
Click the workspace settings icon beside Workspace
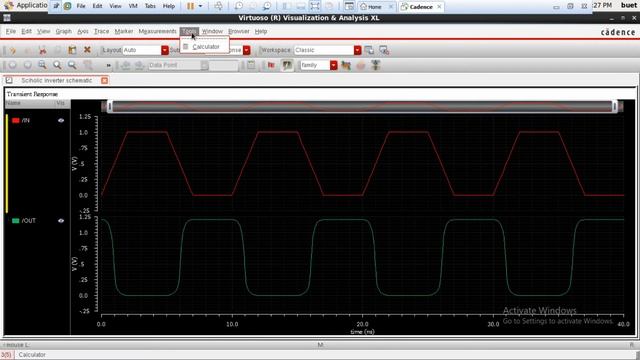coord(384,50)
